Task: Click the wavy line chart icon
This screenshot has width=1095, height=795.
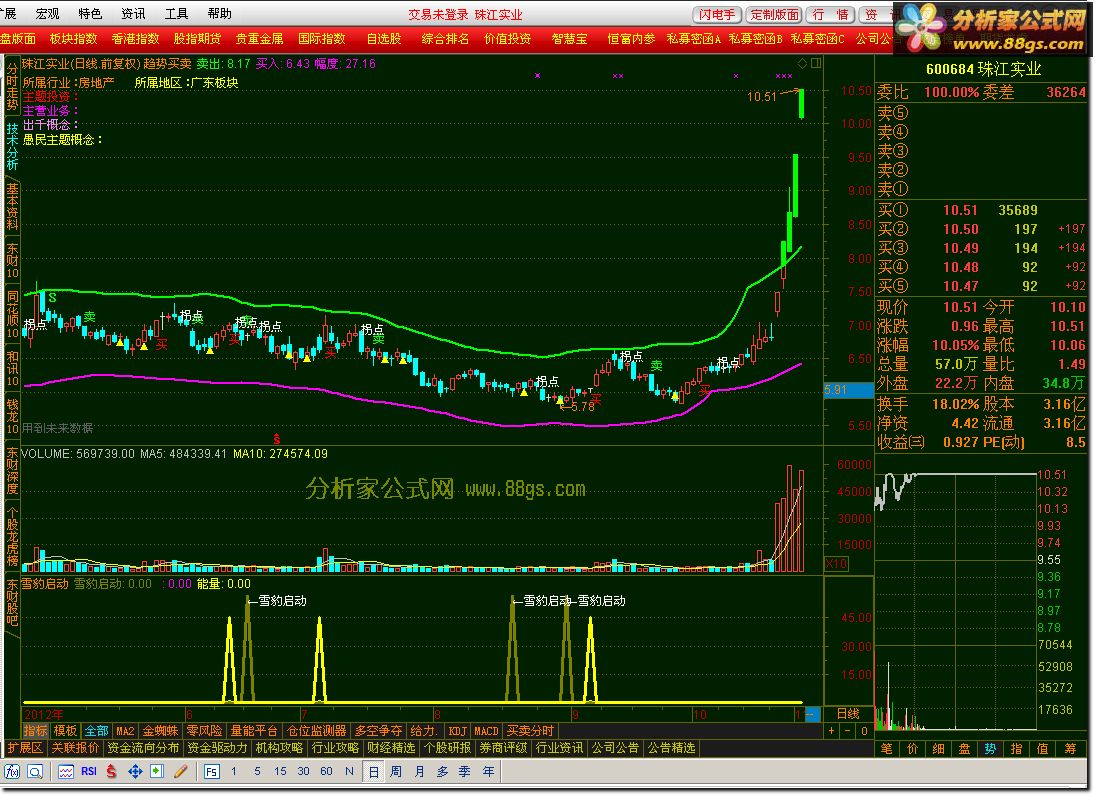Action: click(66, 772)
